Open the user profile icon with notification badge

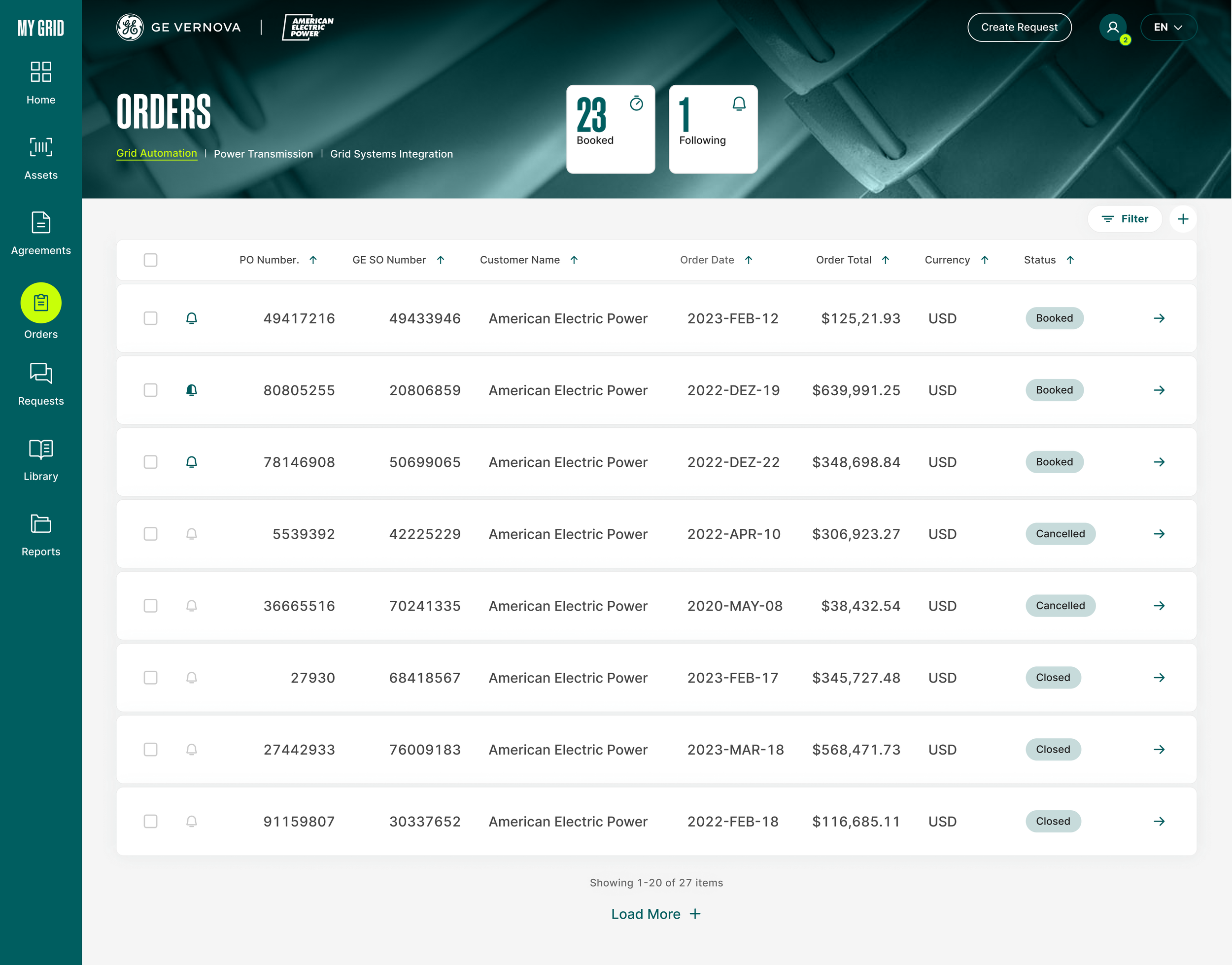click(1112, 27)
